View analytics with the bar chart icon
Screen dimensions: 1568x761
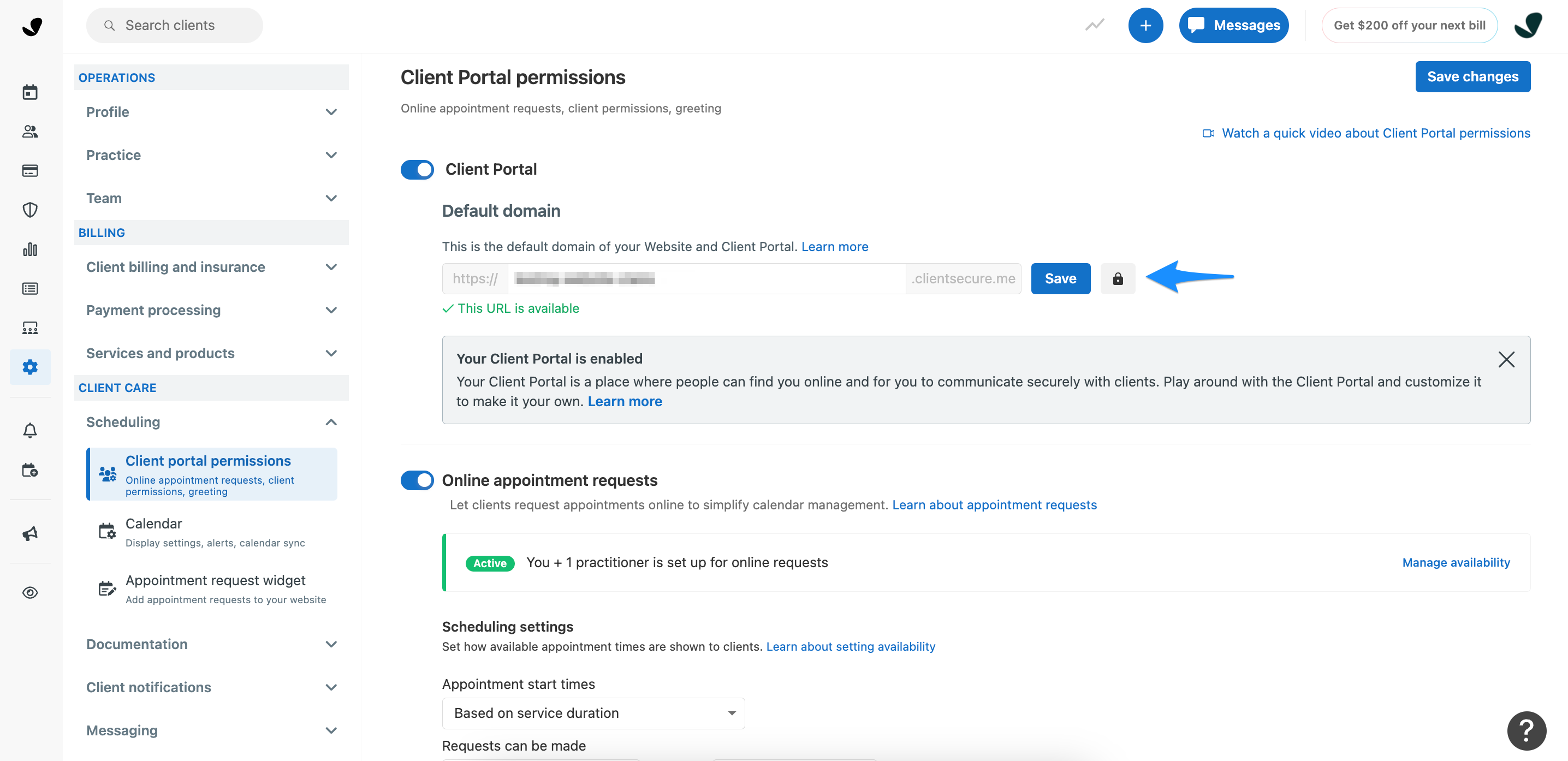31,249
